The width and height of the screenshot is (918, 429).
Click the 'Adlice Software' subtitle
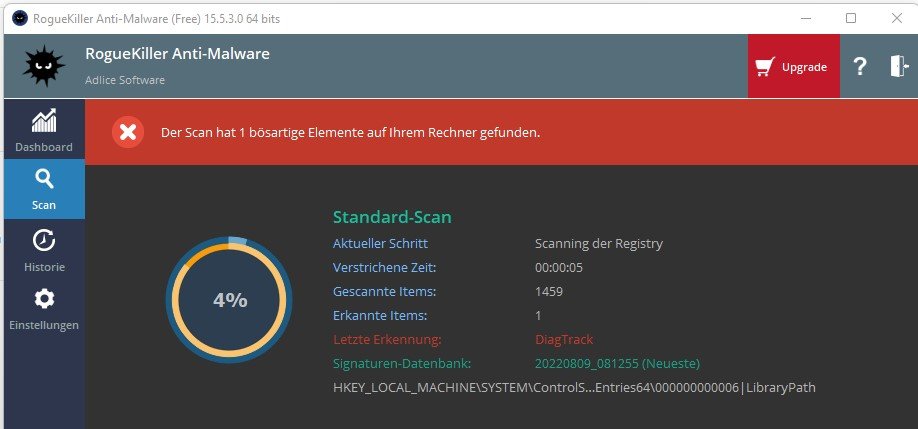point(125,80)
